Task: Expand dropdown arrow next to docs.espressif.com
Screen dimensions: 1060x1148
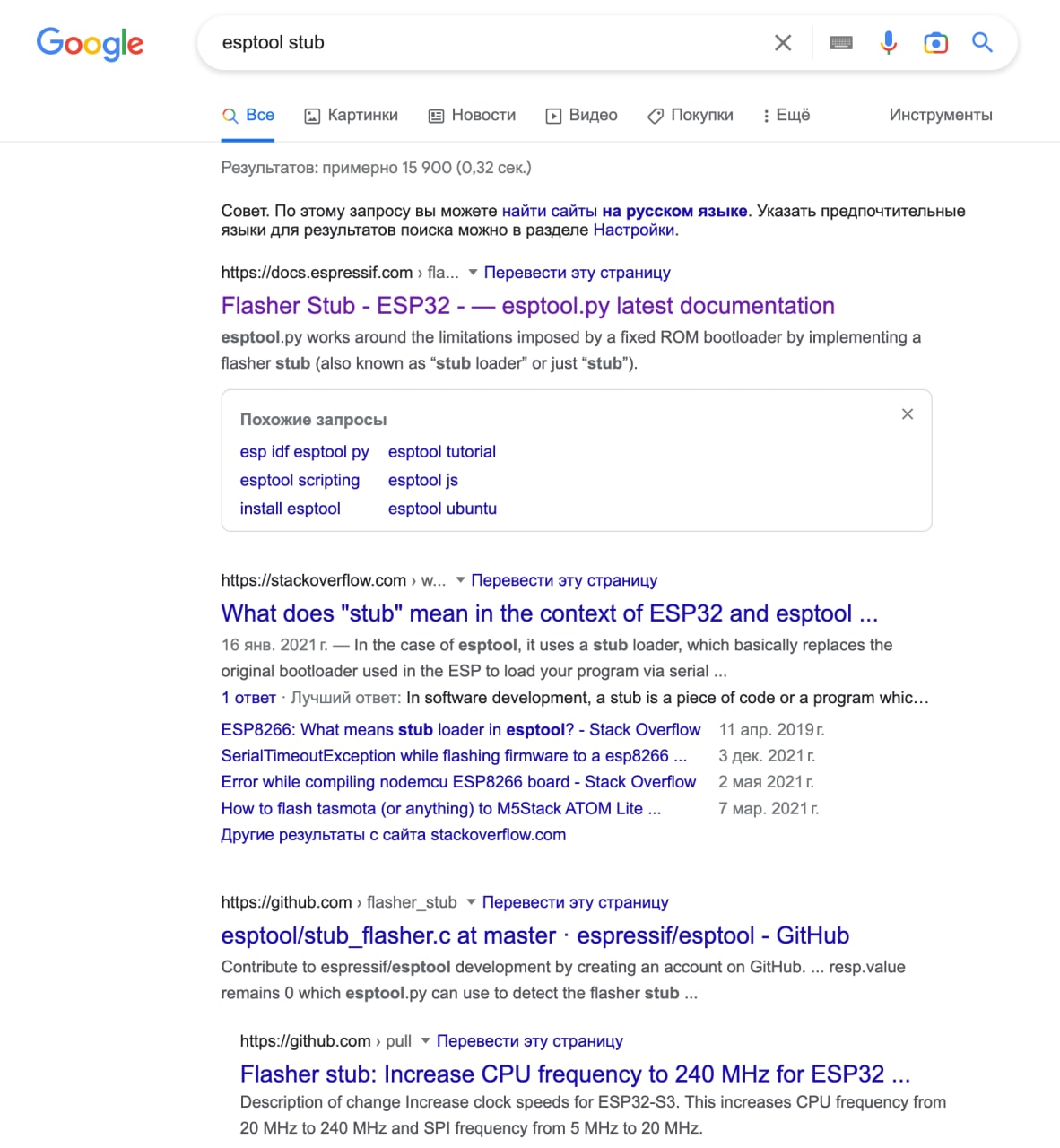Action: point(474,272)
